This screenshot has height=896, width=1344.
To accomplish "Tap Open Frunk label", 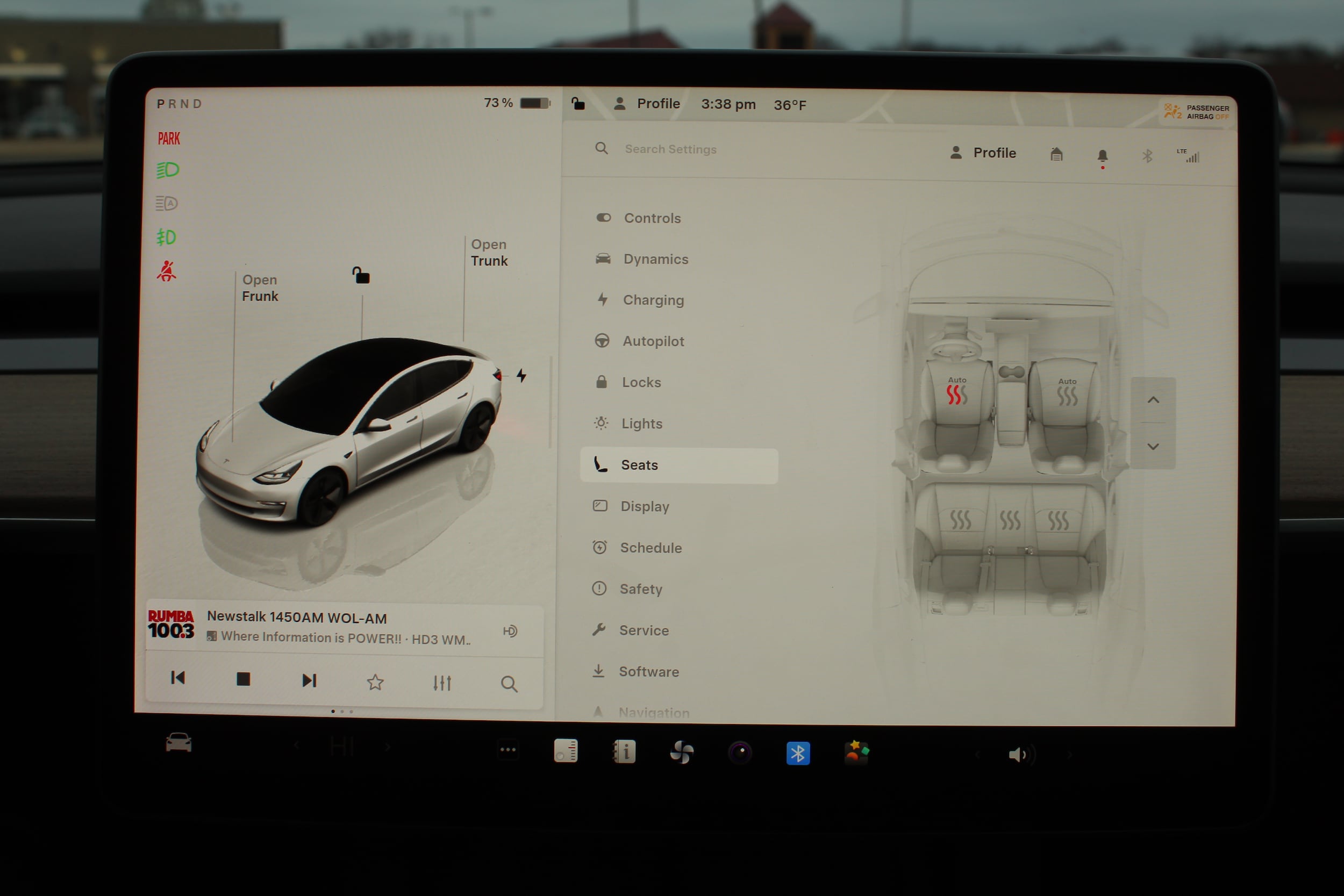I will click(260, 288).
